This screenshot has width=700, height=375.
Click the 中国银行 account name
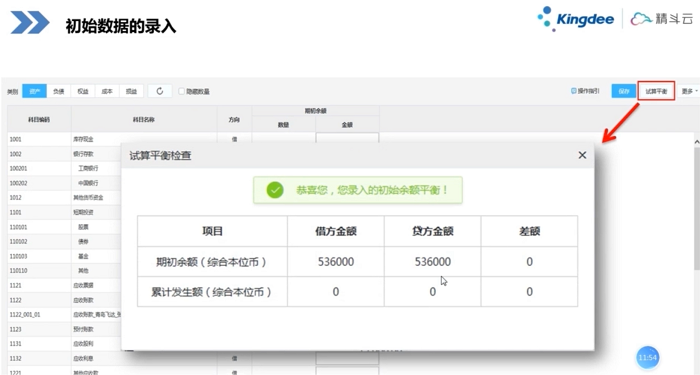[x=88, y=183]
